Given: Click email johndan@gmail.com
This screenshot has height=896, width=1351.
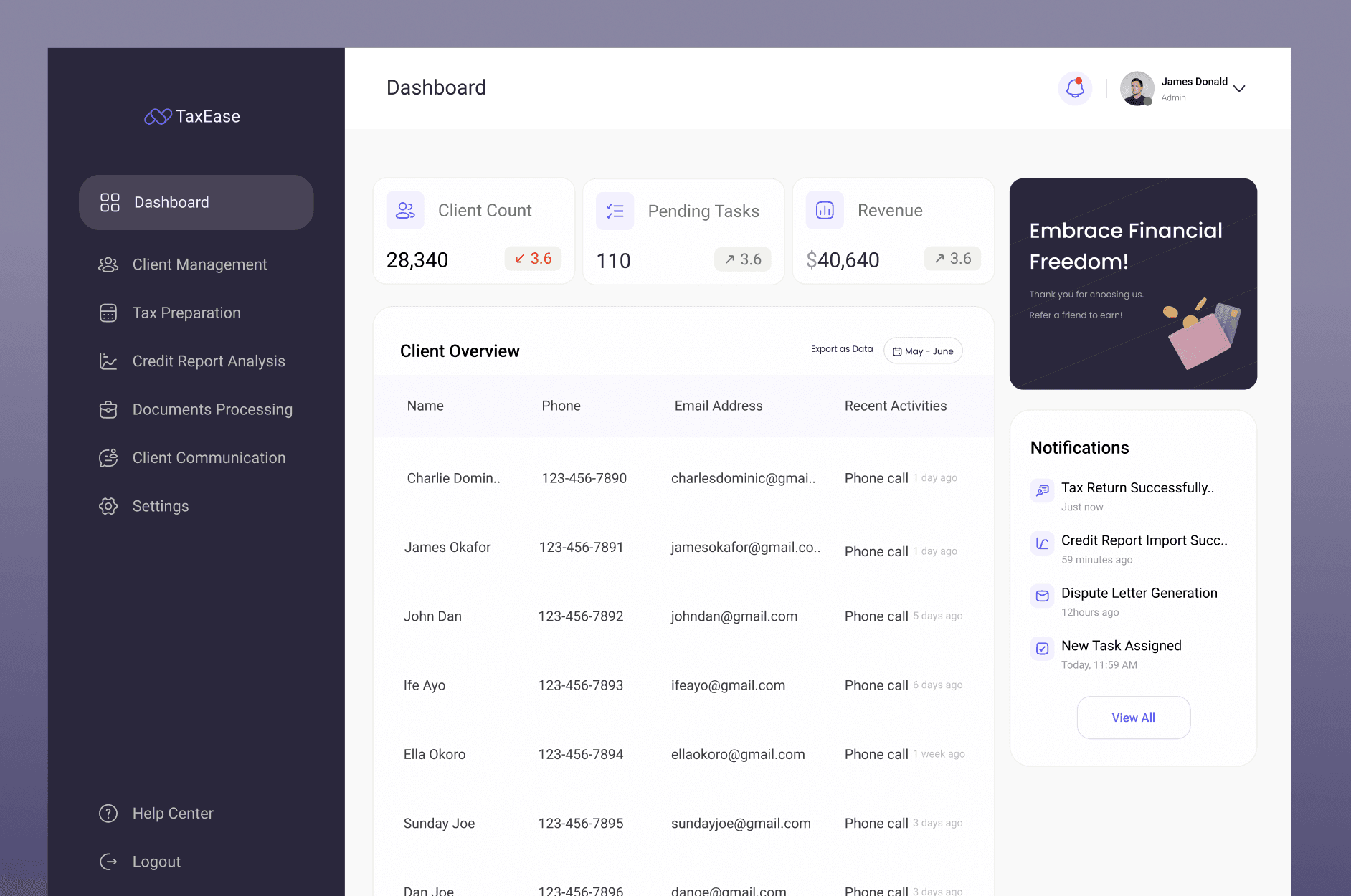Looking at the screenshot, I should (734, 616).
